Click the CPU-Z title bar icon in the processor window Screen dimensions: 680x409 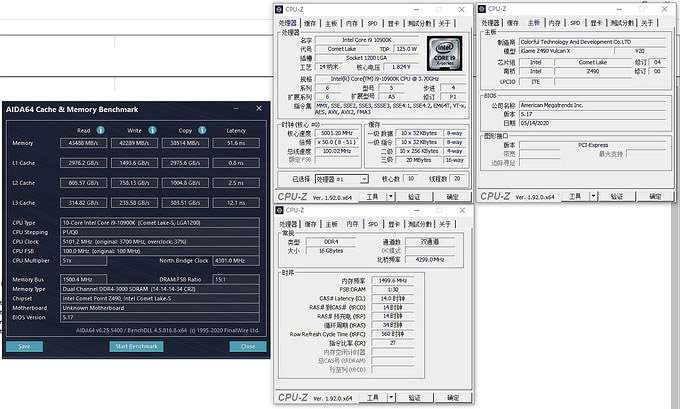coord(282,9)
